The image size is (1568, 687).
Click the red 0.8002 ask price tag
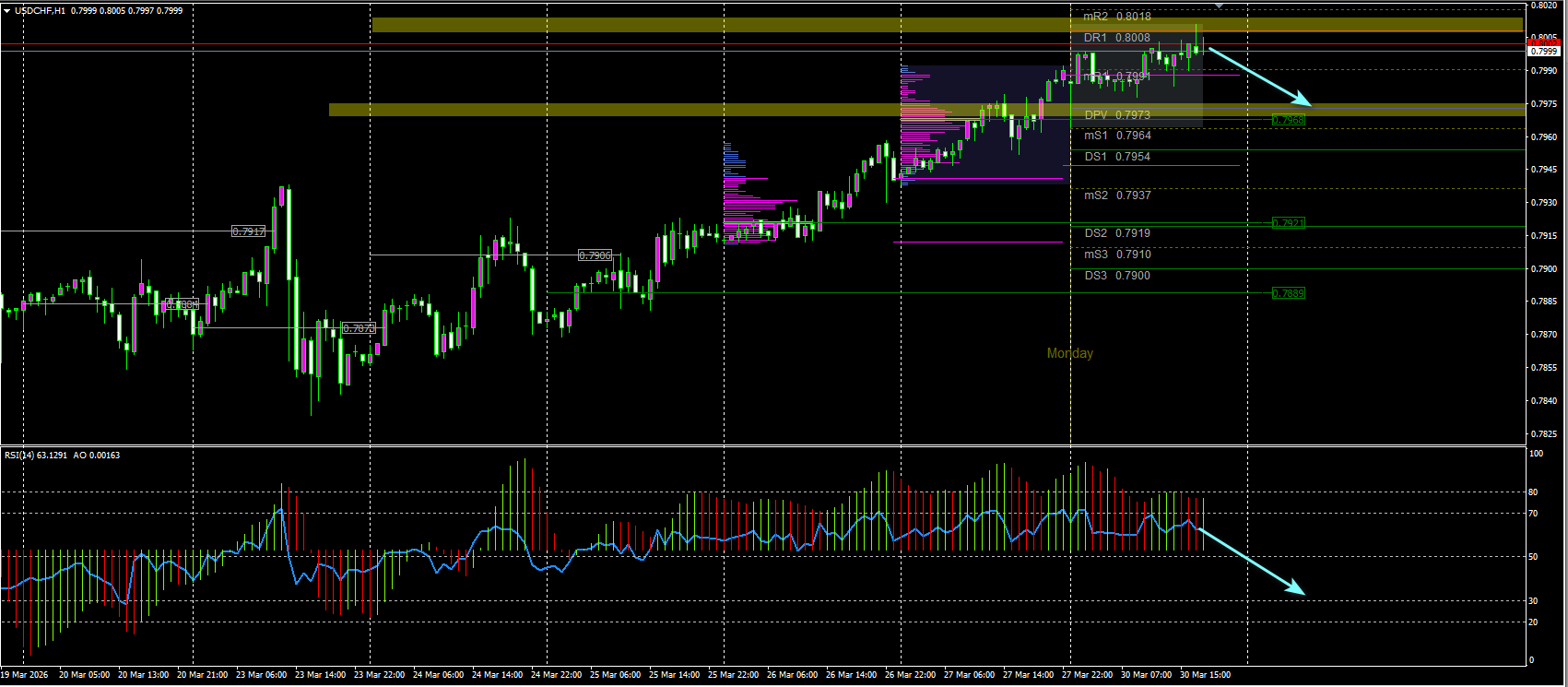coord(1544,42)
